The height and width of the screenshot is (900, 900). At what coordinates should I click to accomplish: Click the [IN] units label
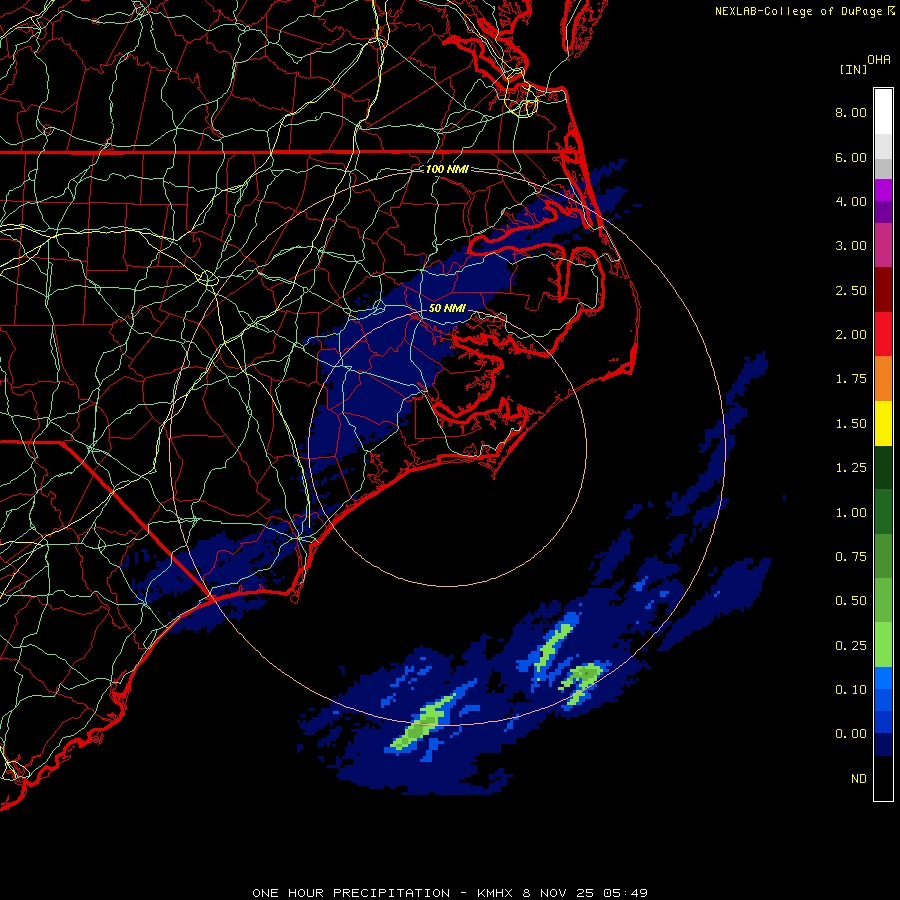[x=853, y=69]
